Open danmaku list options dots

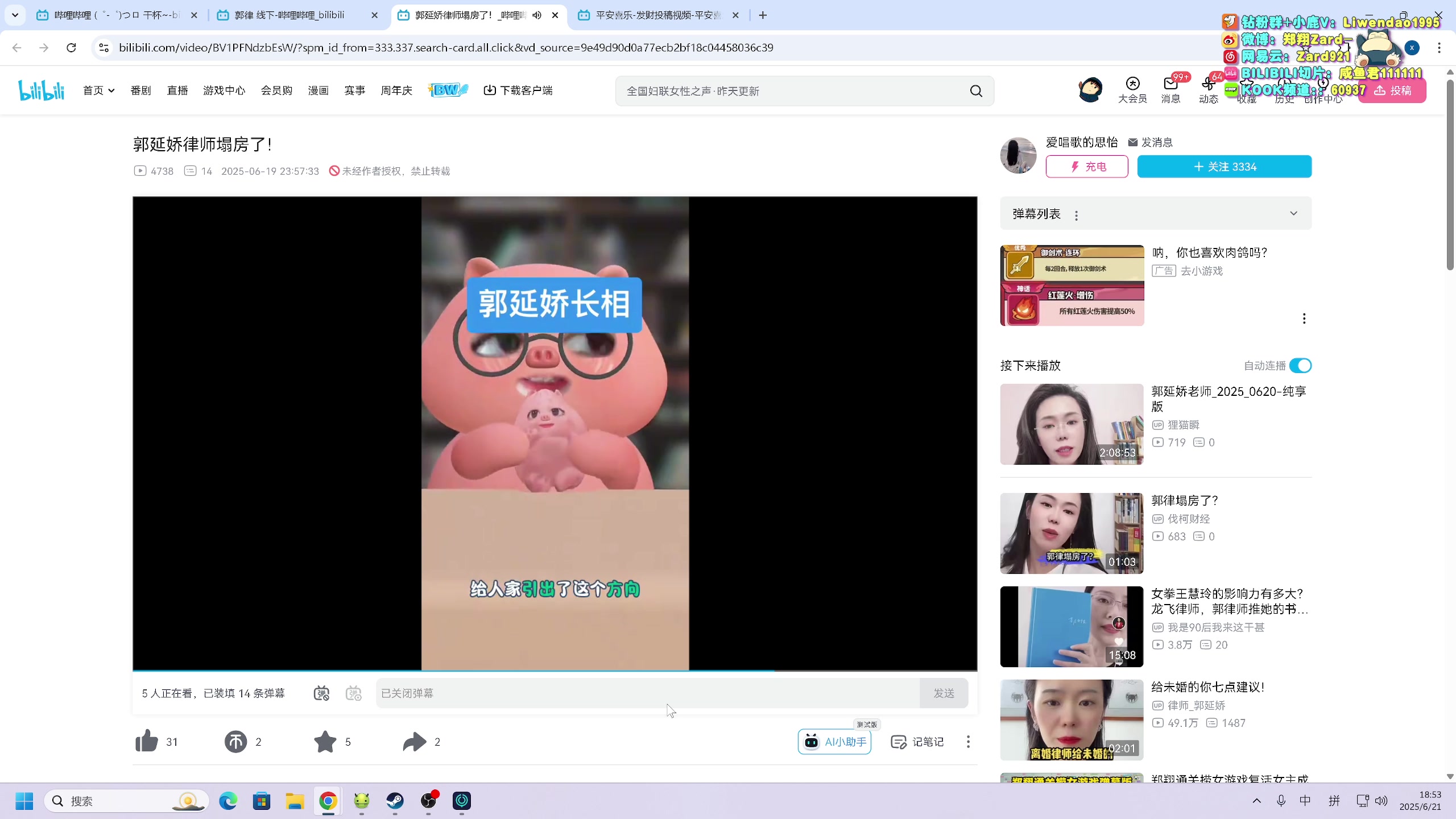1076,215
